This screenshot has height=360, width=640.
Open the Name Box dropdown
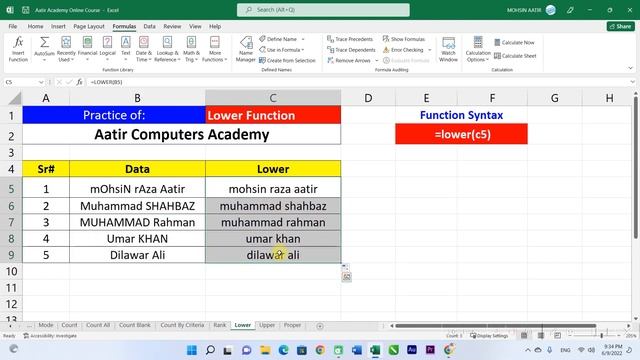click(41, 82)
